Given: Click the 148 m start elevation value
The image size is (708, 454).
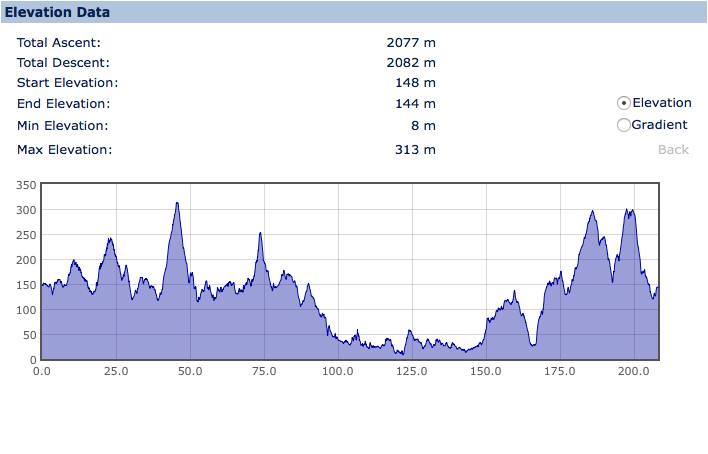Looking at the screenshot, I should (x=415, y=83).
